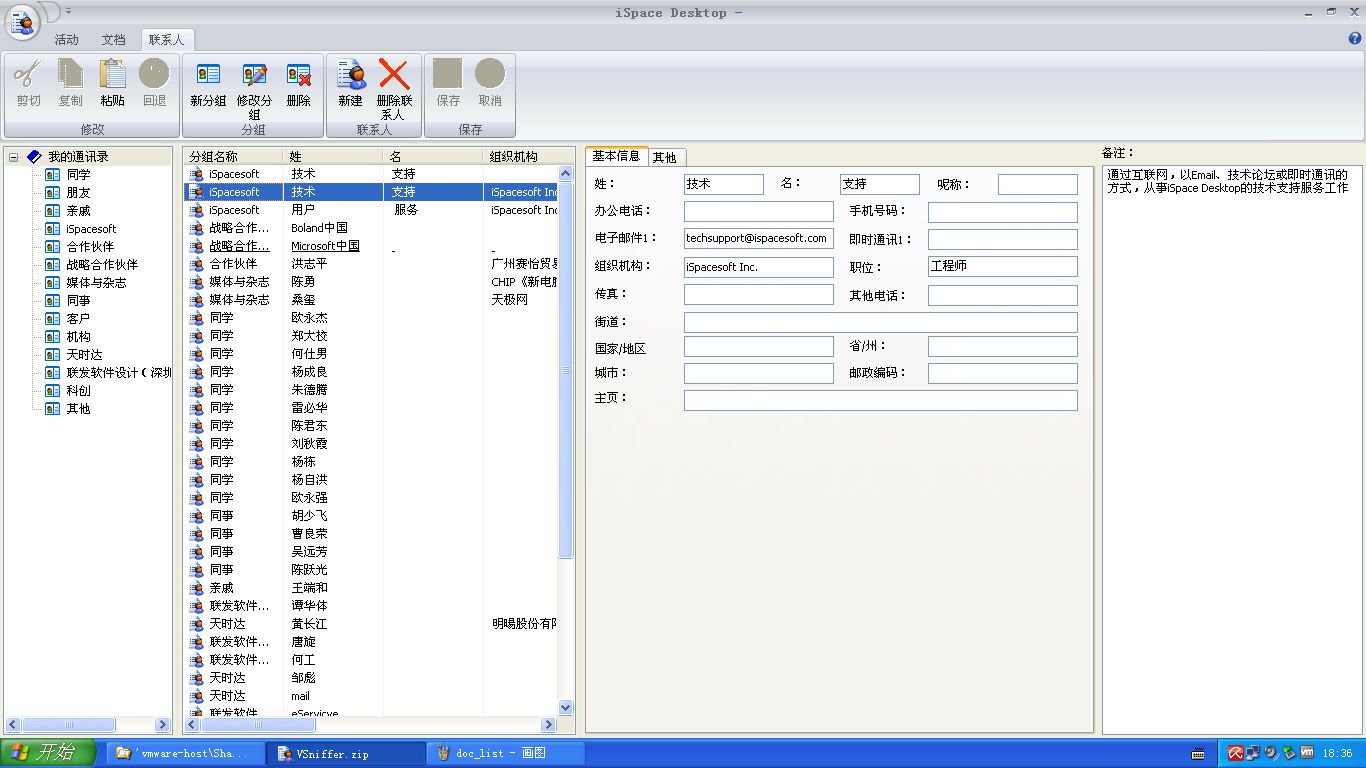The width and height of the screenshot is (1366, 768).
Task: Click the 办公电话 input field
Action: click(x=759, y=212)
